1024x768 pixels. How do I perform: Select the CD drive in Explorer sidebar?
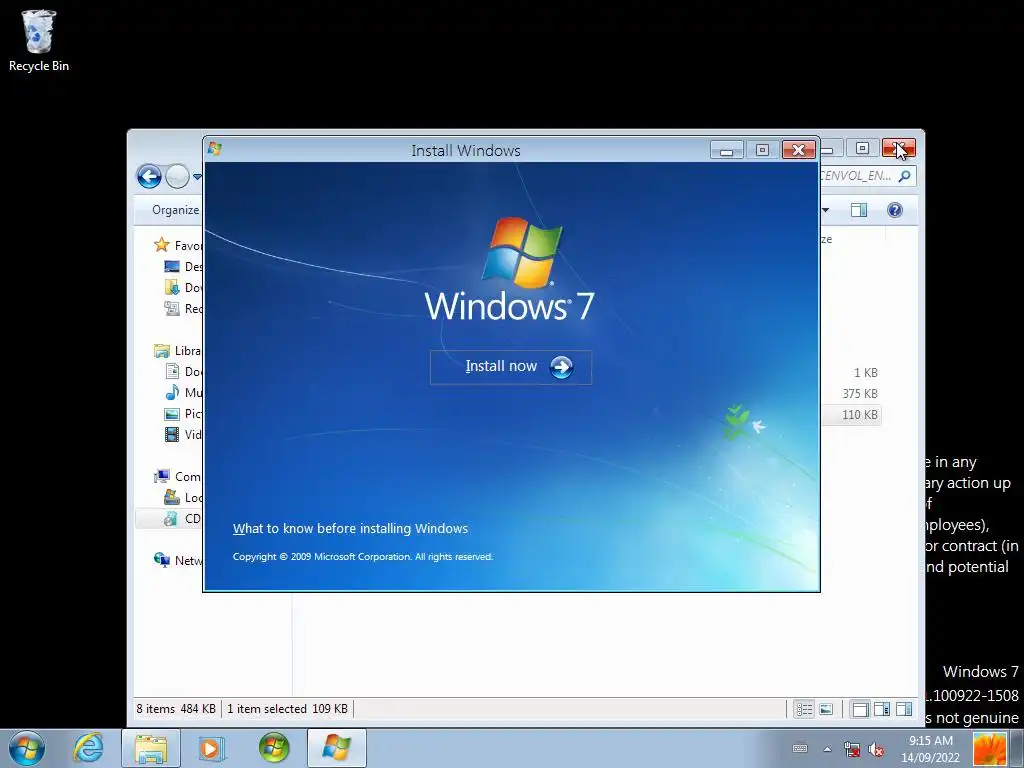point(170,519)
